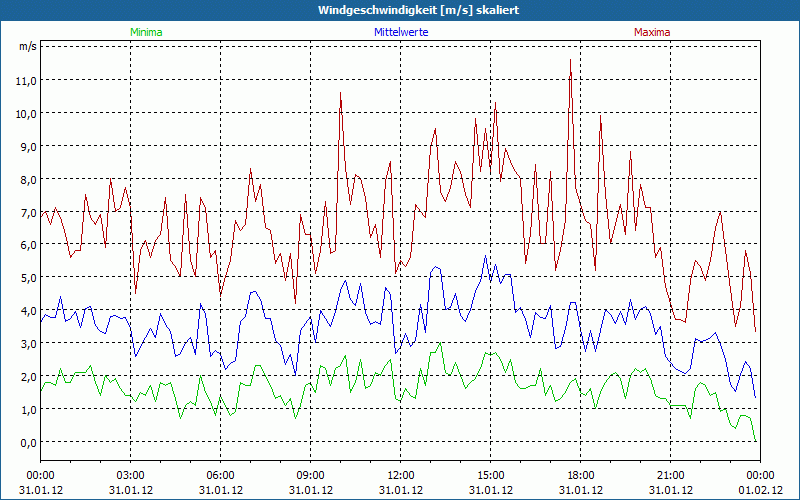This screenshot has height=500, width=800.
Task: Click the 06:00 time axis label
Action: (220, 476)
